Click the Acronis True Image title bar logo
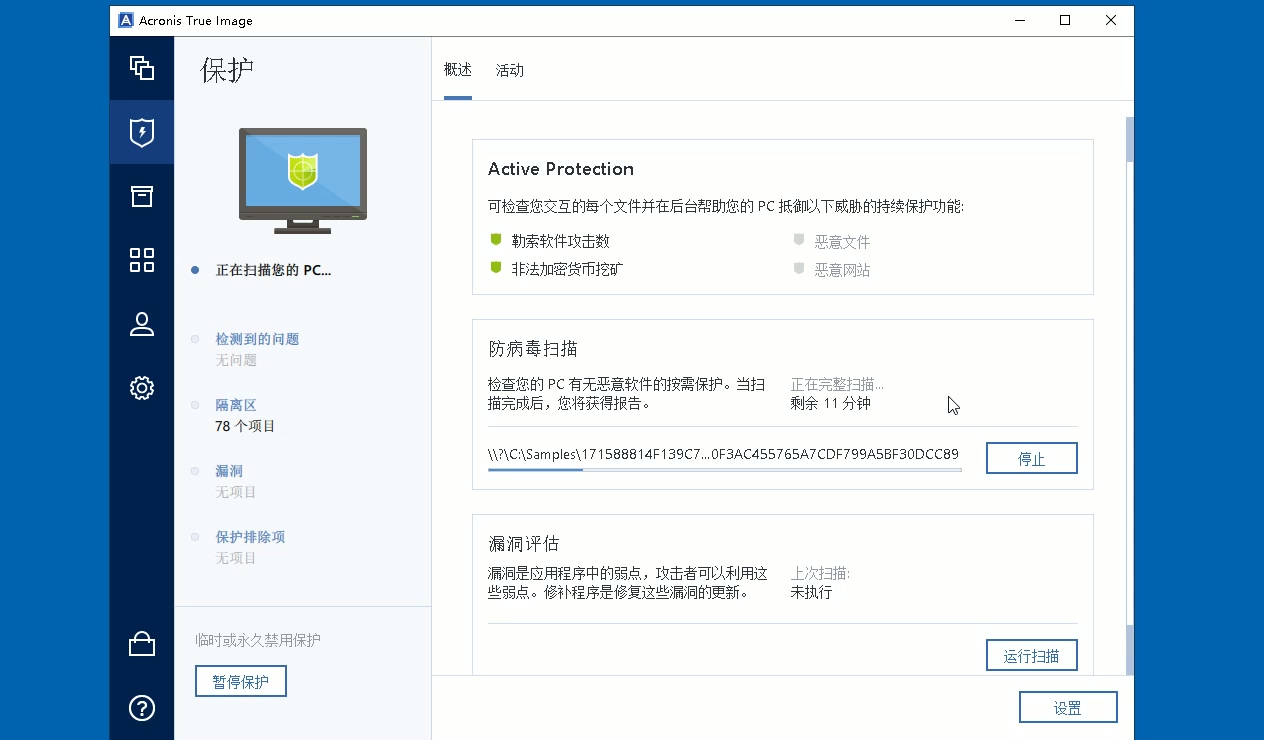 127,20
